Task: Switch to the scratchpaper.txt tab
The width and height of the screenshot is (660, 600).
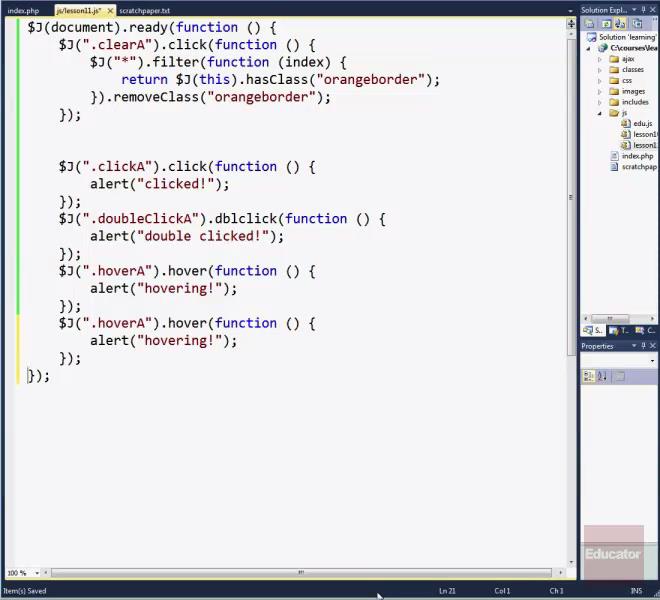Action: [144, 11]
